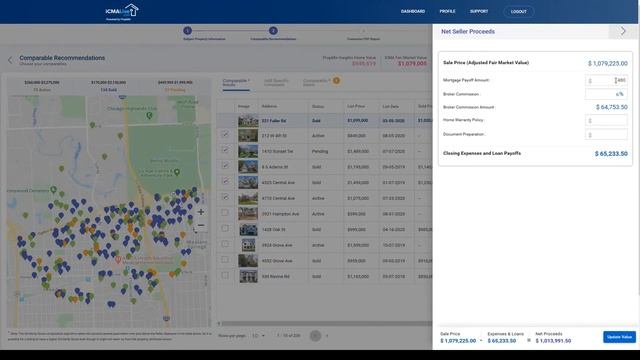This screenshot has width=640, height=360.
Task: Open the Ravine Rd property thumbnail
Action: (x=248, y=276)
